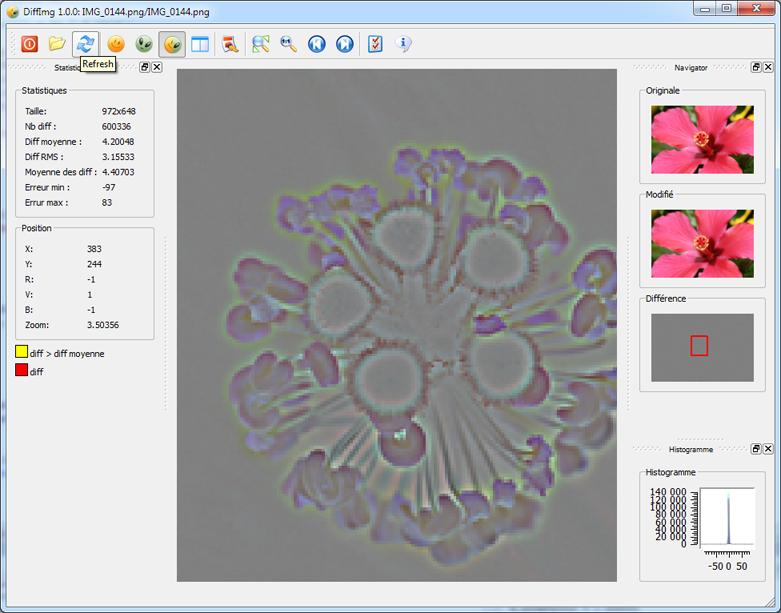Switch to dual panel view icon
The height and width of the screenshot is (613, 781).
tap(200, 44)
